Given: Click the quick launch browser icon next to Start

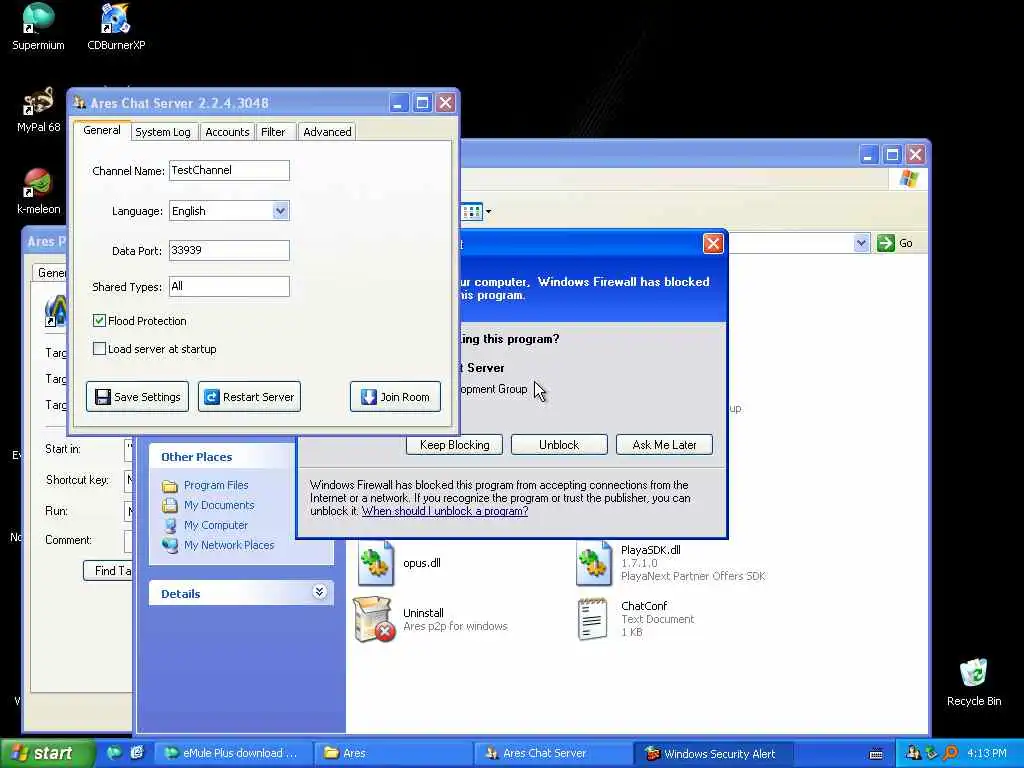Looking at the screenshot, I should point(114,753).
